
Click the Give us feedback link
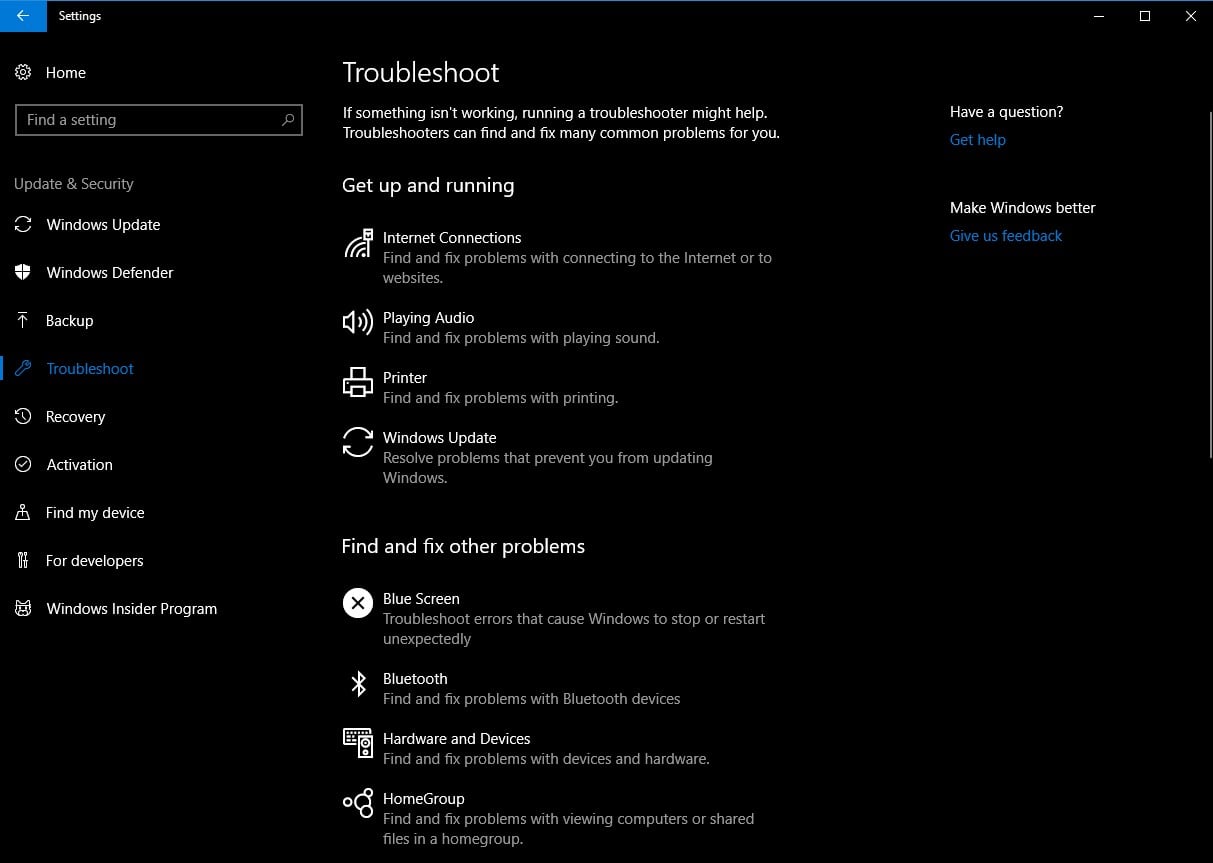click(x=1005, y=236)
